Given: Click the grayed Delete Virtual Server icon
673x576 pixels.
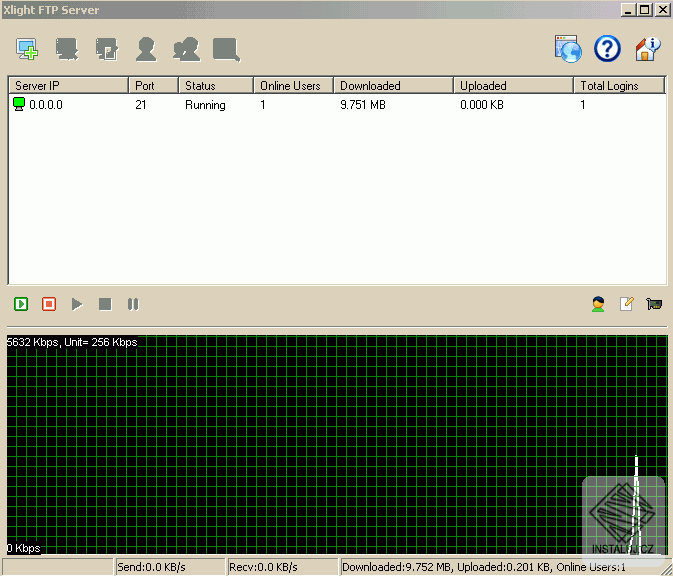Looking at the screenshot, I should (67, 49).
